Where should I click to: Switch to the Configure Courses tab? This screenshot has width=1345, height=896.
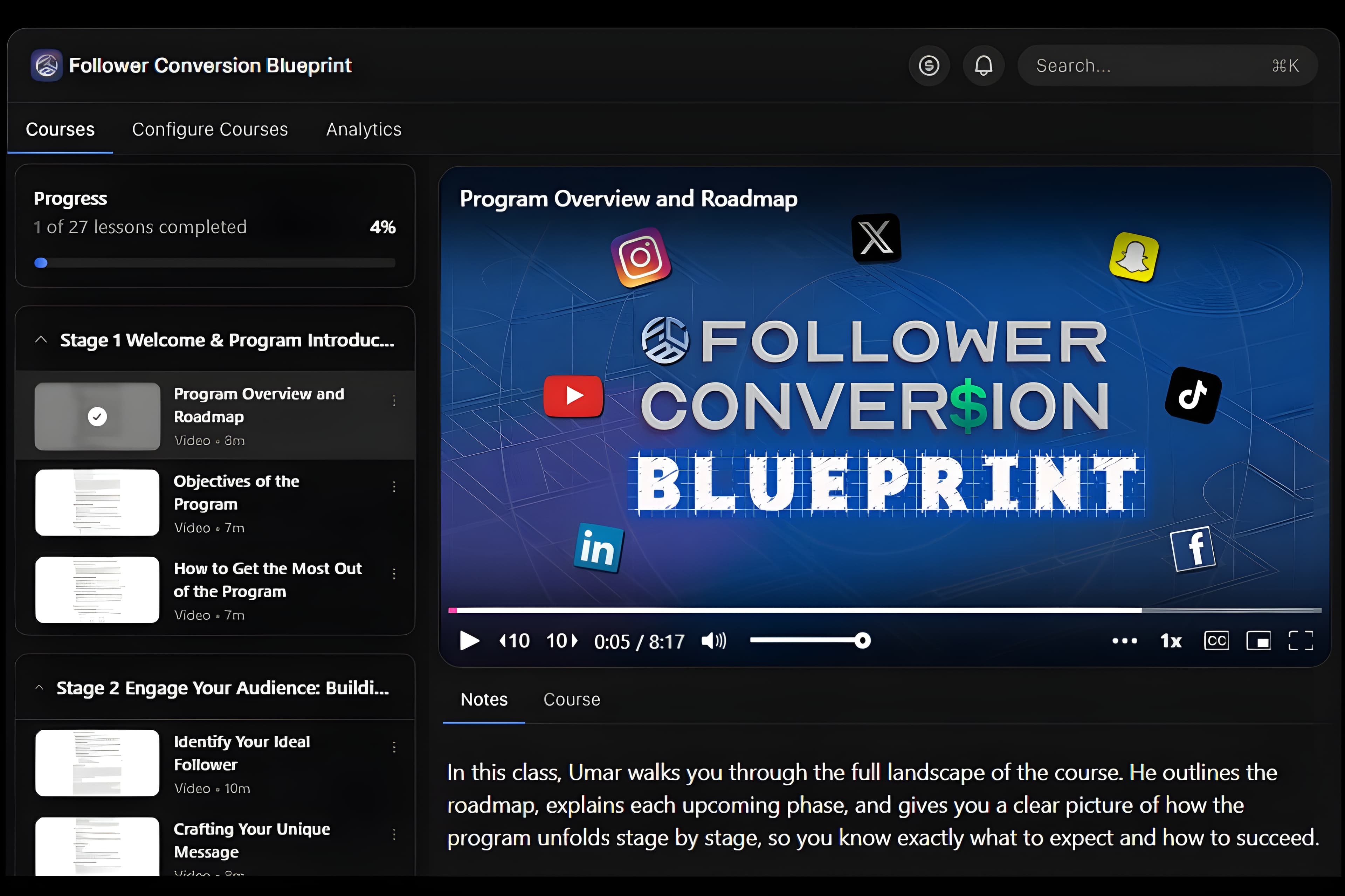point(210,129)
